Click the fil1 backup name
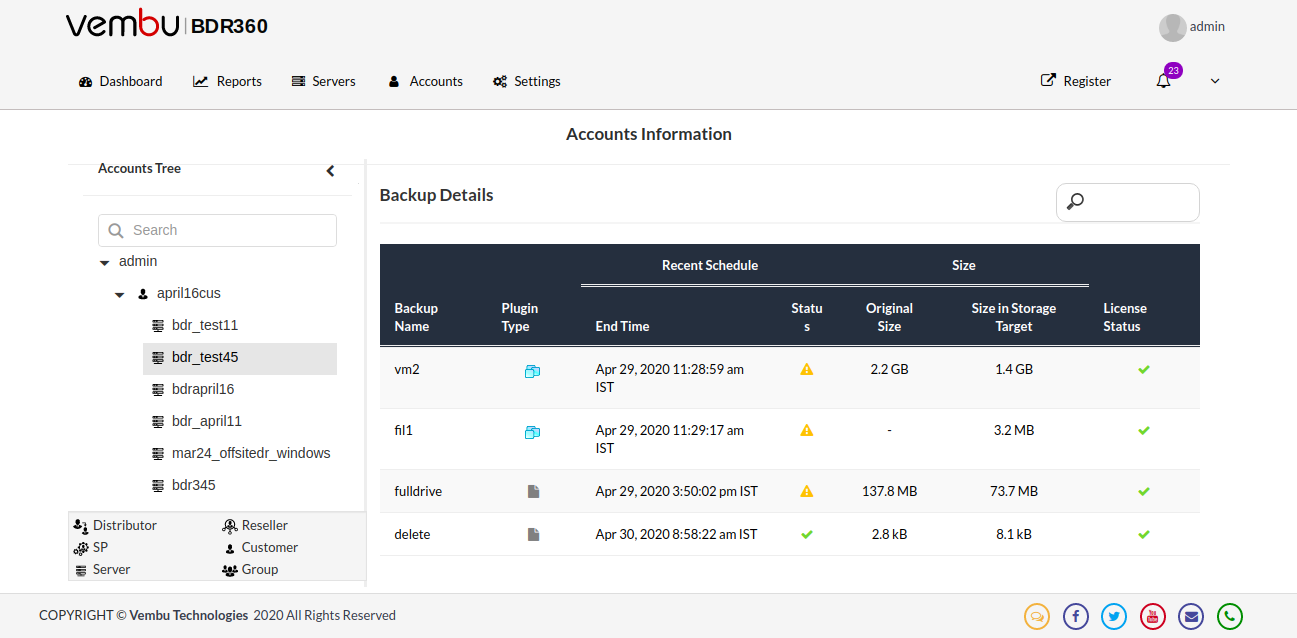 pyautogui.click(x=404, y=430)
